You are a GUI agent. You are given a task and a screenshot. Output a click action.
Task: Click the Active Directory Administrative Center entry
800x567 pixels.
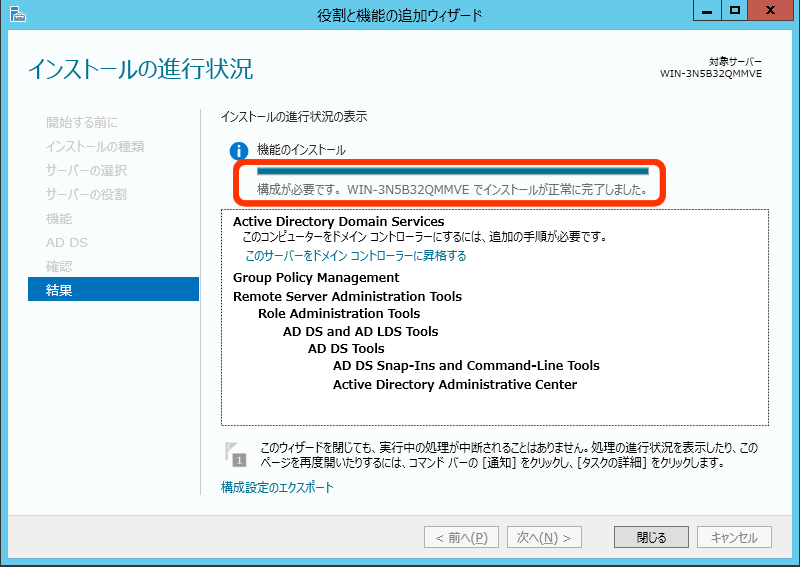(x=455, y=384)
